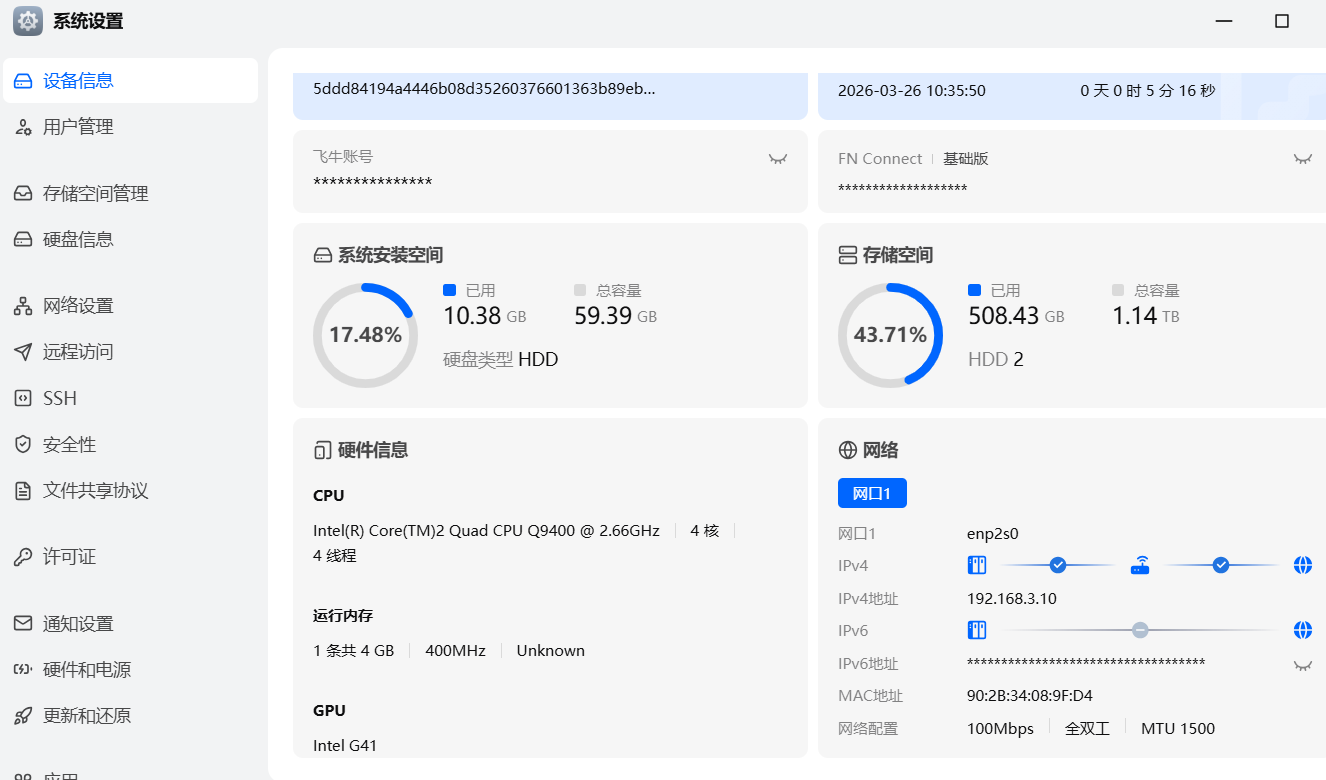
Task: Maximize the 系统设置 window
Action: click(1282, 21)
